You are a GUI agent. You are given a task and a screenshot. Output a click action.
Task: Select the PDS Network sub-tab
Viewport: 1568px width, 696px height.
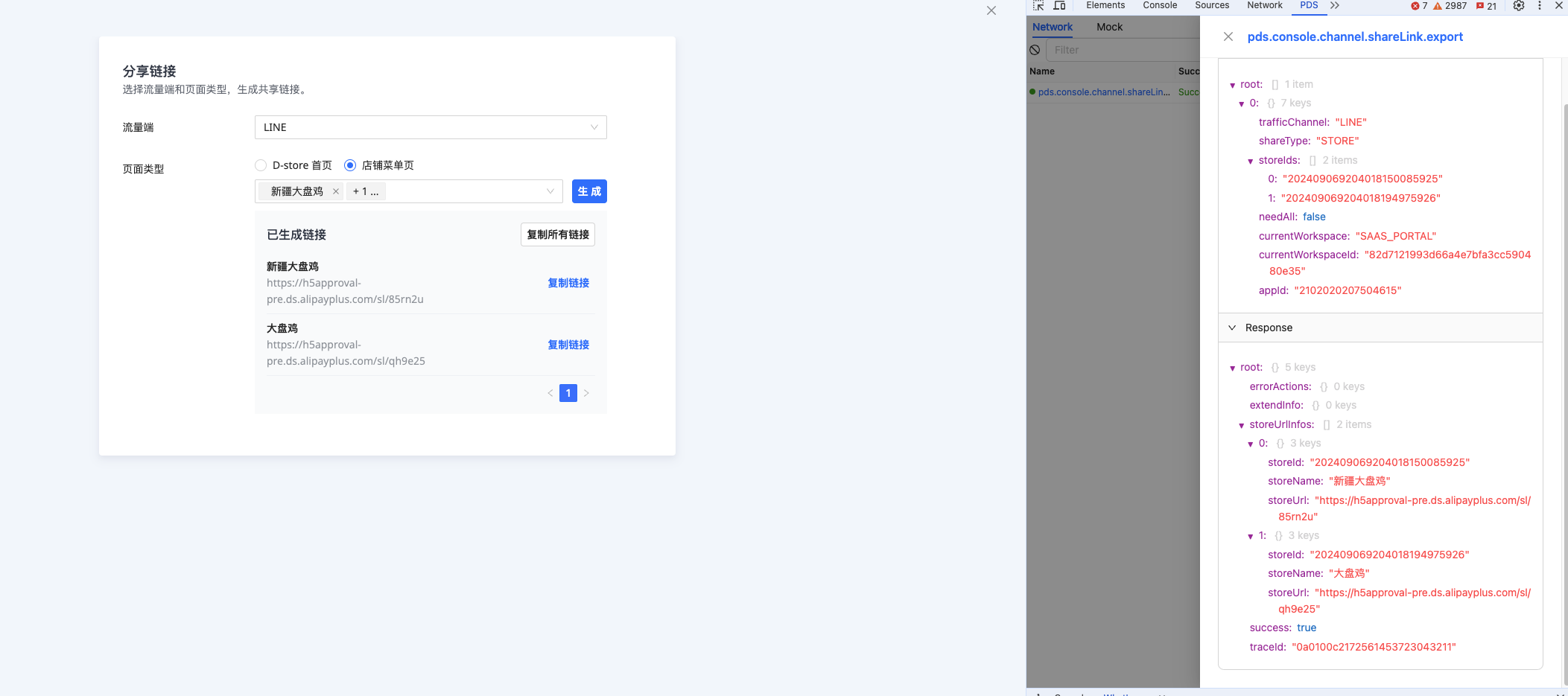(1053, 27)
